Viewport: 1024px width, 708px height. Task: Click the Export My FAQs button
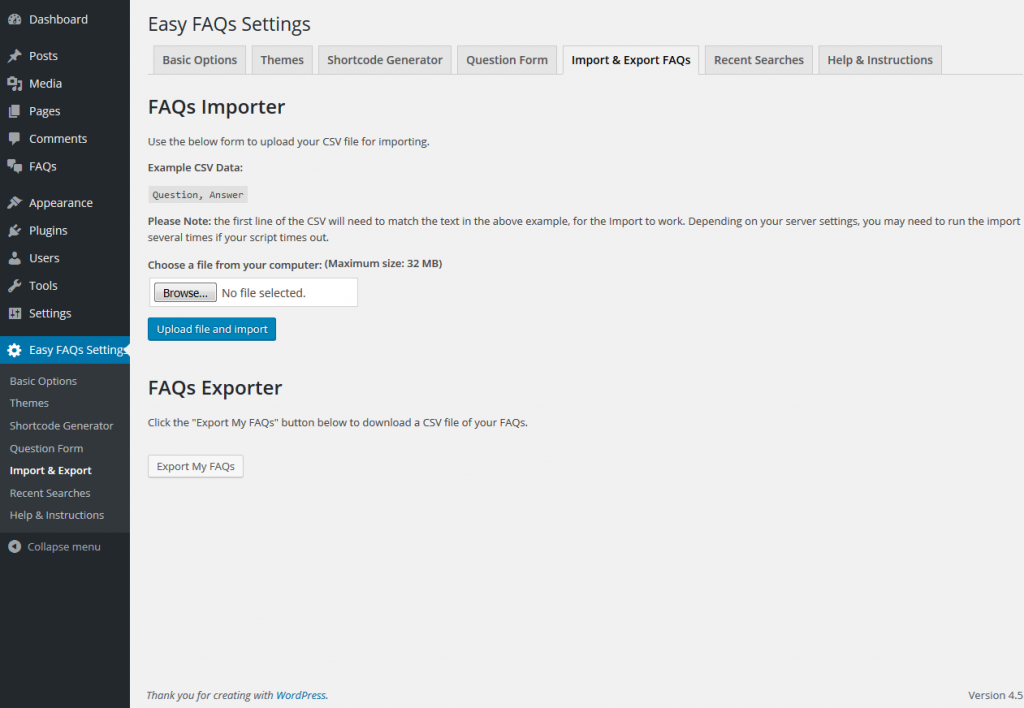point(196,466)
